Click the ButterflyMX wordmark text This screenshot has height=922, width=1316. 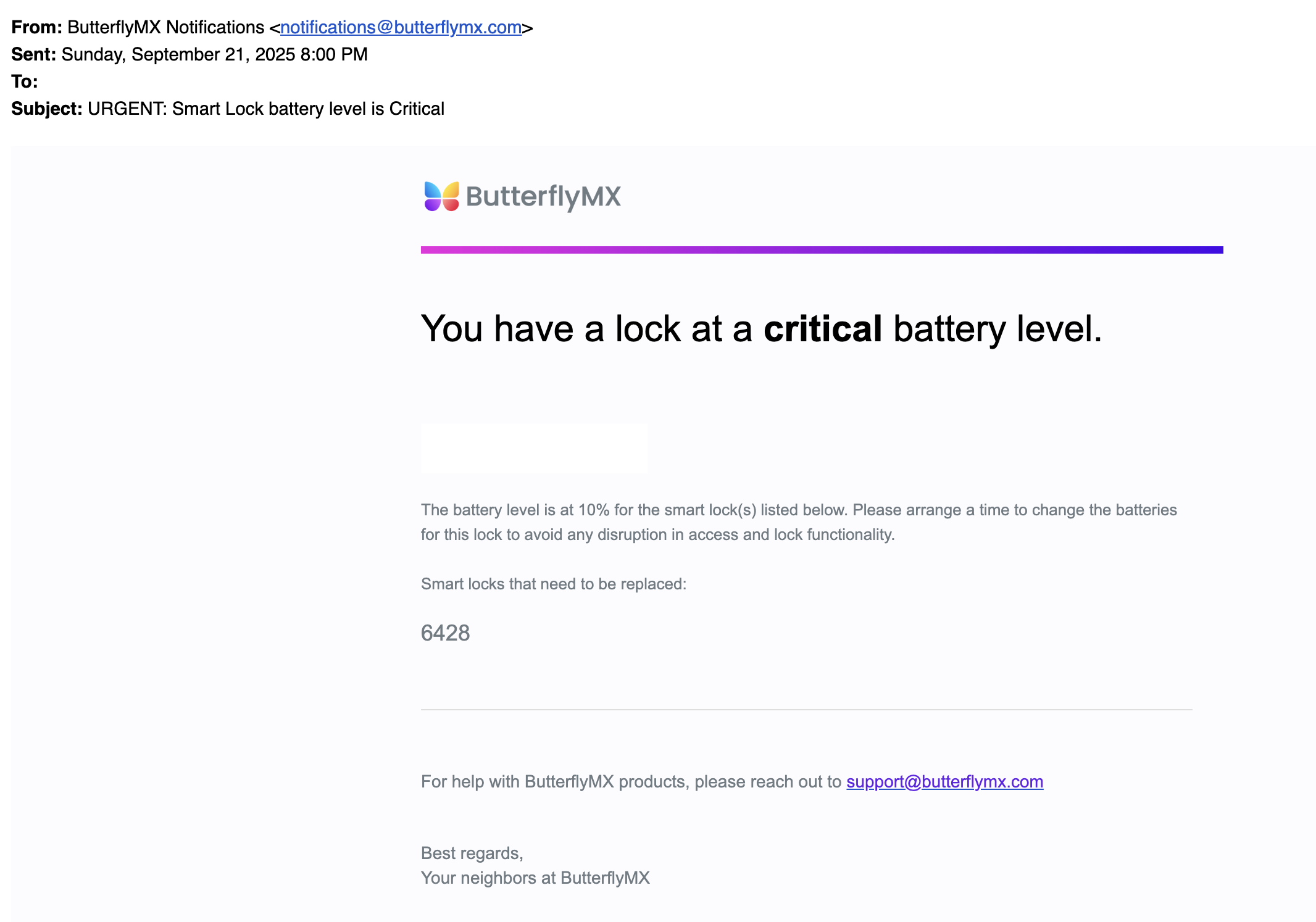click(x=543, y=196)
